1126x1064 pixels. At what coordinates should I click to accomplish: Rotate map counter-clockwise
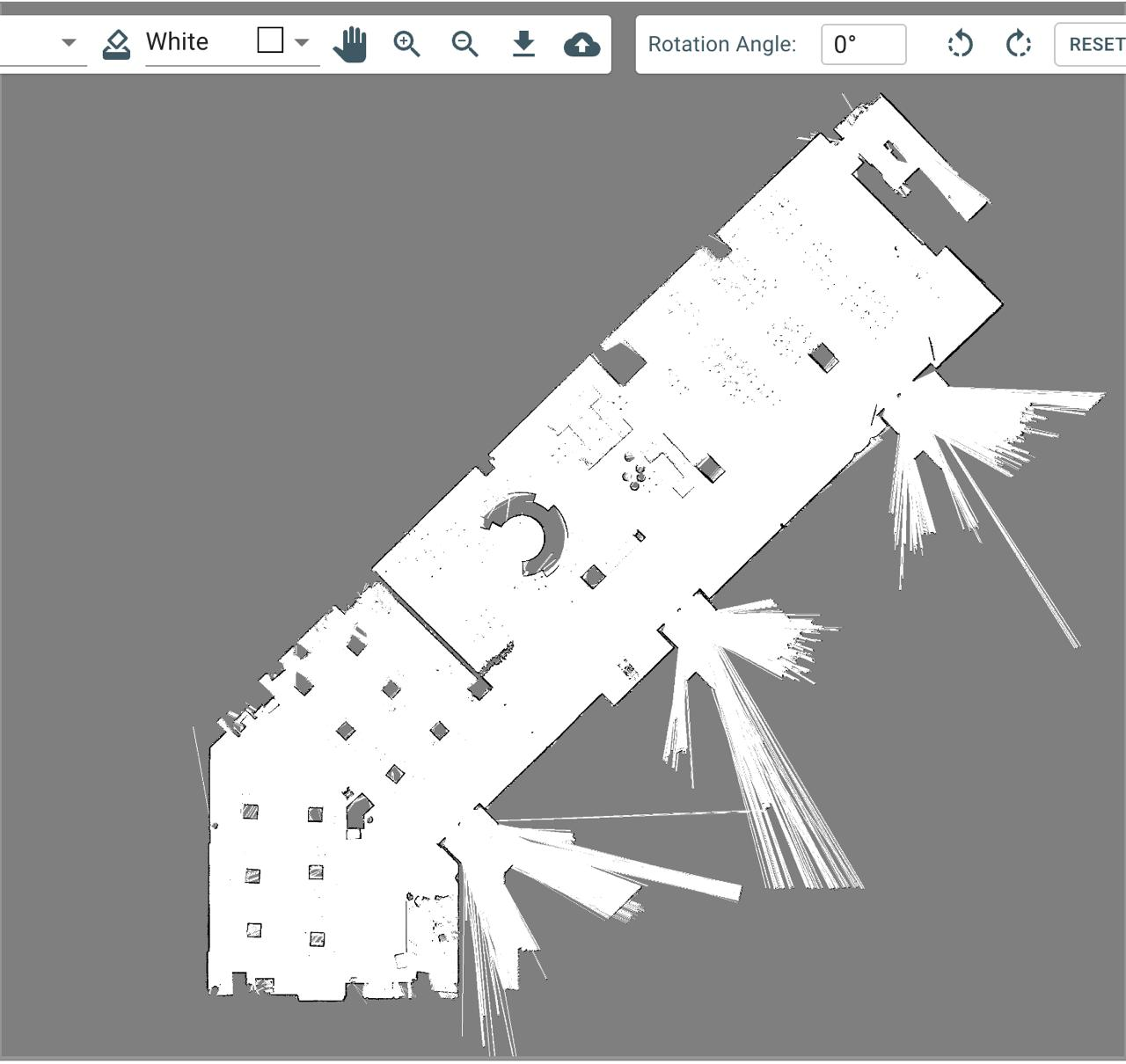point(960,44)
